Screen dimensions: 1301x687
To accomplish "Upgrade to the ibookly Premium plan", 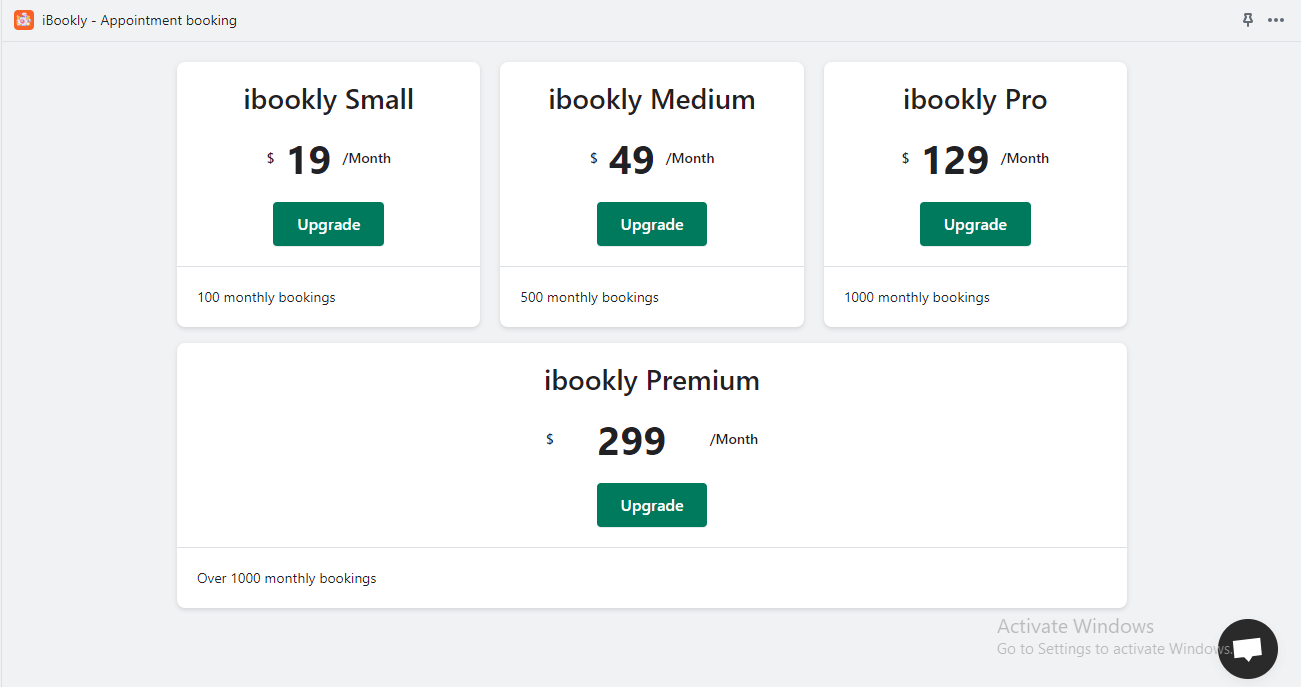I will point(652,505).
